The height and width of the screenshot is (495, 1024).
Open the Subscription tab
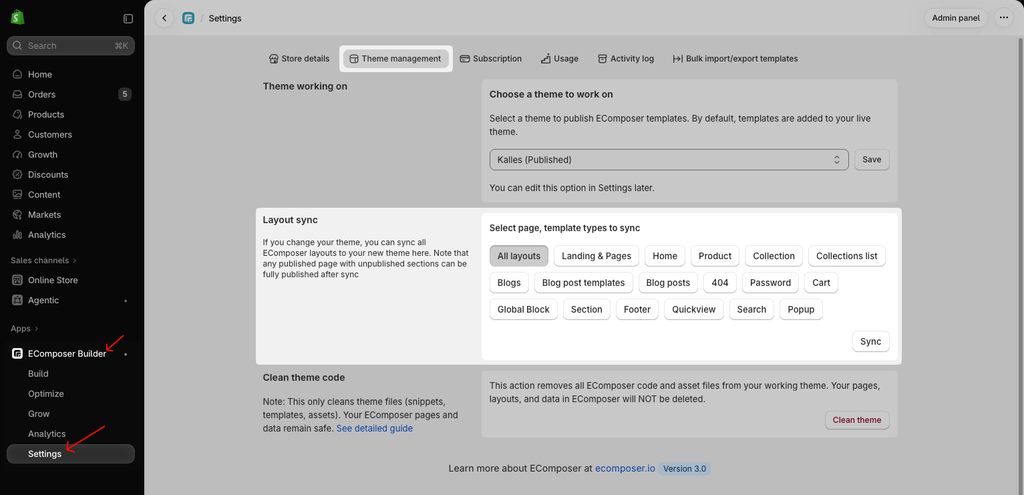click(490, 59)
